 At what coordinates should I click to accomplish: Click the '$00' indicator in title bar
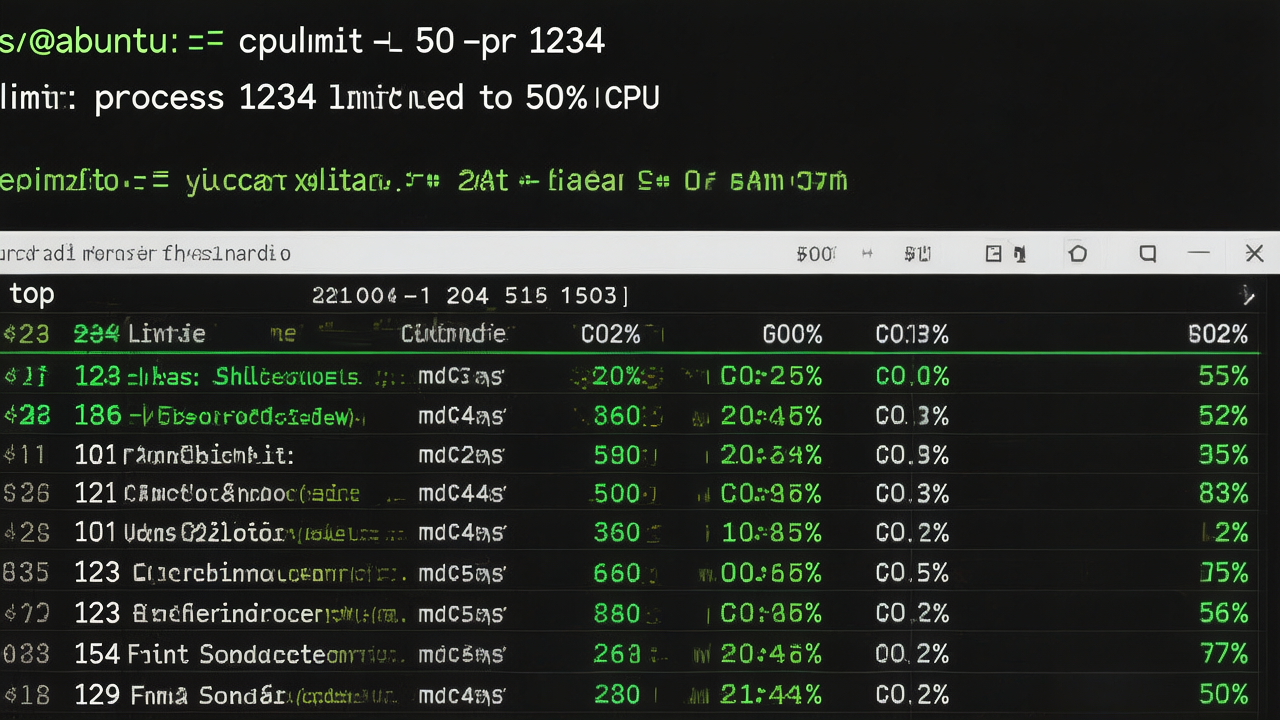(816, 254)
